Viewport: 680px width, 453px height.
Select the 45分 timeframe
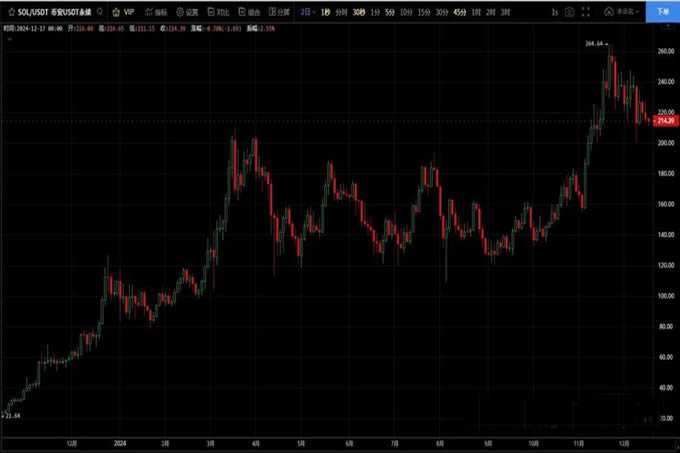tap(459, 12)
